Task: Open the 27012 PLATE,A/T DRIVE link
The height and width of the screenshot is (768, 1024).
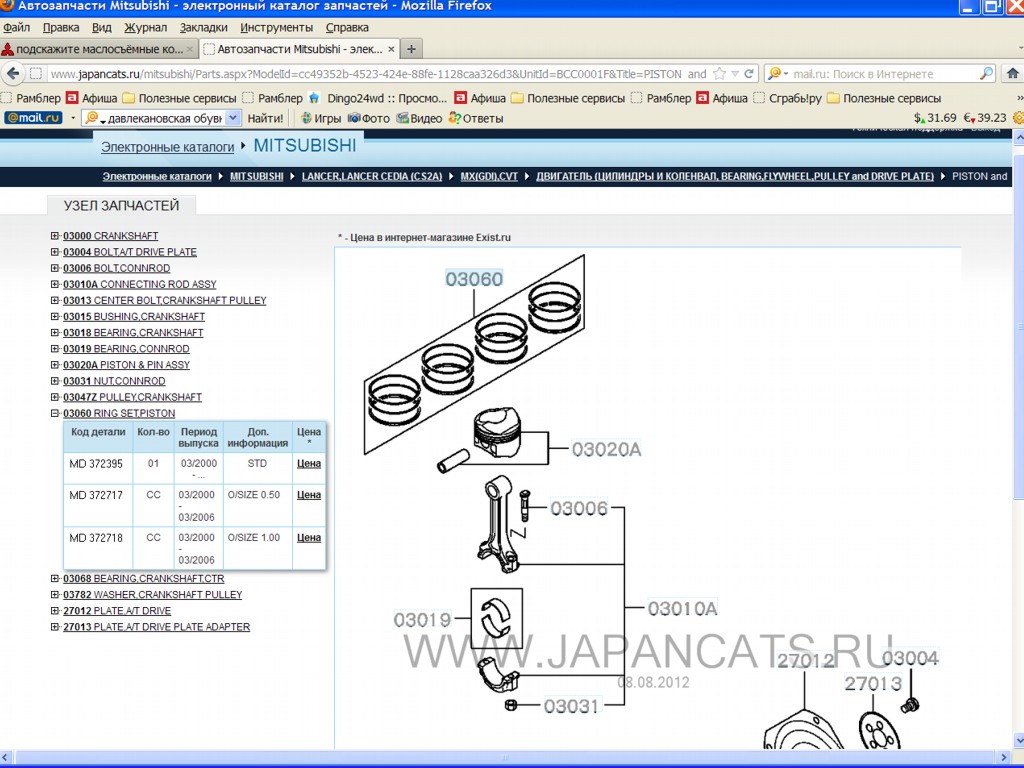Action: 117,611
